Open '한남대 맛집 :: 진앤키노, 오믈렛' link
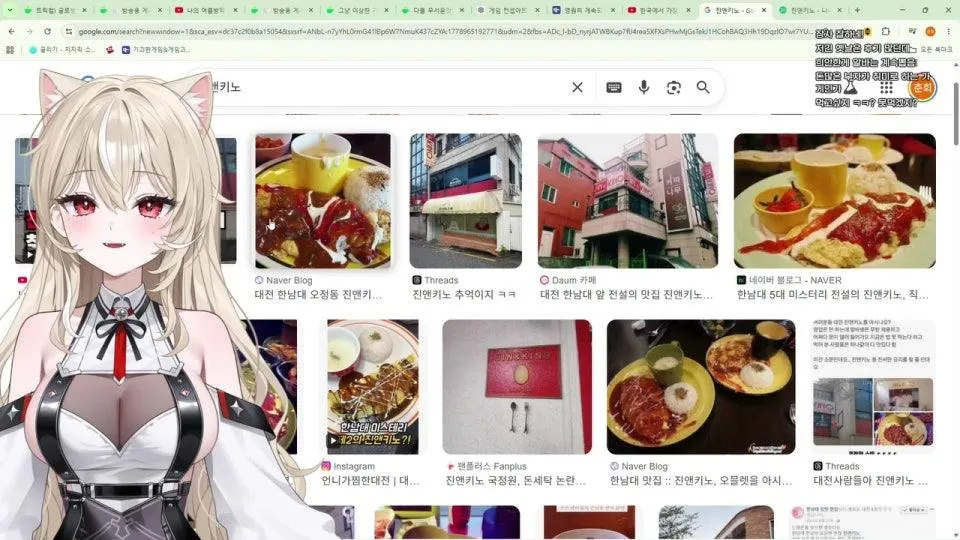 pos(700,481)
